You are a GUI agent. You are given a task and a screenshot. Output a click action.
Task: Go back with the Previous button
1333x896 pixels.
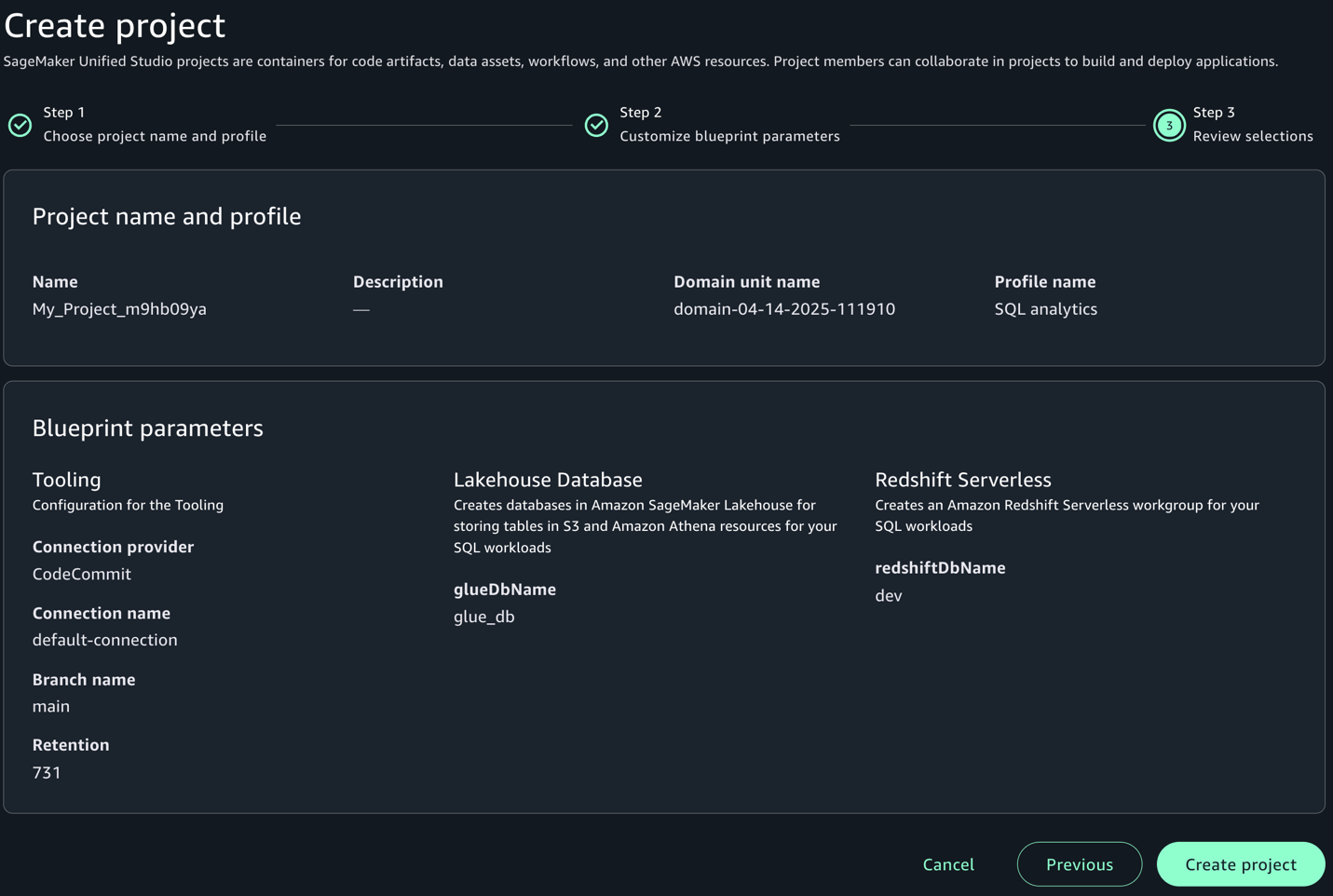click(x=1079, y=864)
